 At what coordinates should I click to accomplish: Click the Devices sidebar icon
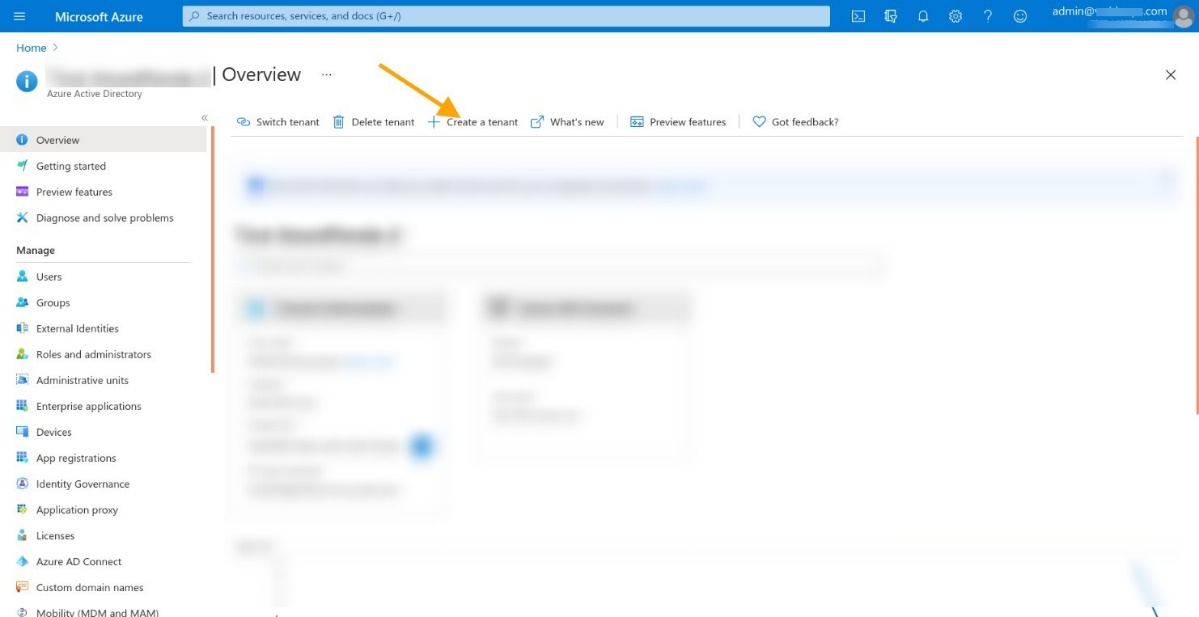tap(22, 432)
